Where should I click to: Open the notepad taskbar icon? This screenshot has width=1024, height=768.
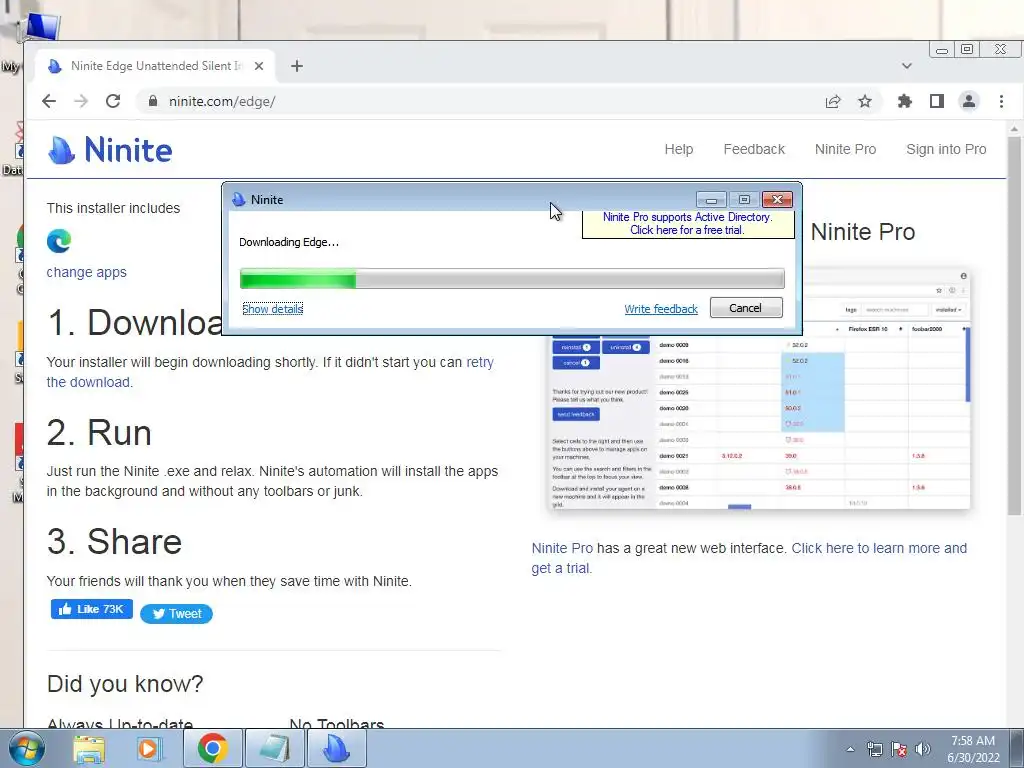(x=274, y=749)
